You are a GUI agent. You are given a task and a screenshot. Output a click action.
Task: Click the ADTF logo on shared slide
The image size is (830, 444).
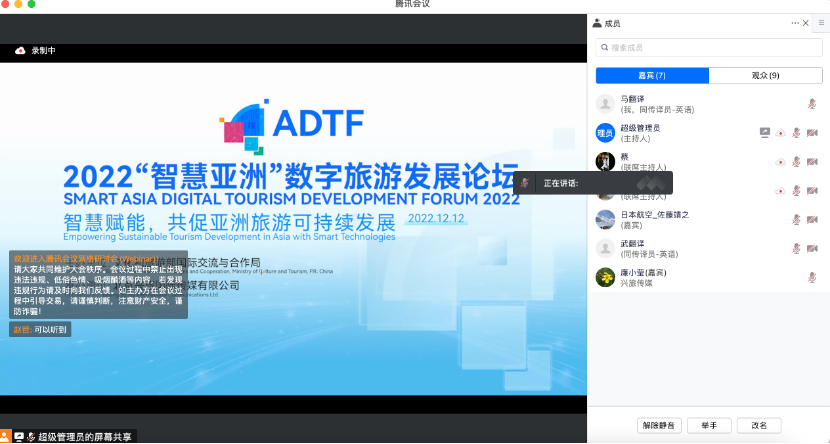(x=292, y=126)
